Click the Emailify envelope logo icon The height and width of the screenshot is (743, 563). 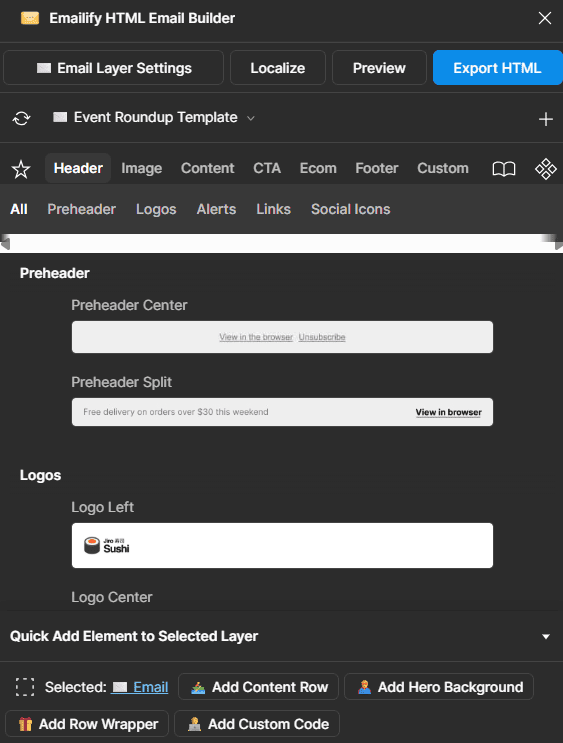(30, 18)
